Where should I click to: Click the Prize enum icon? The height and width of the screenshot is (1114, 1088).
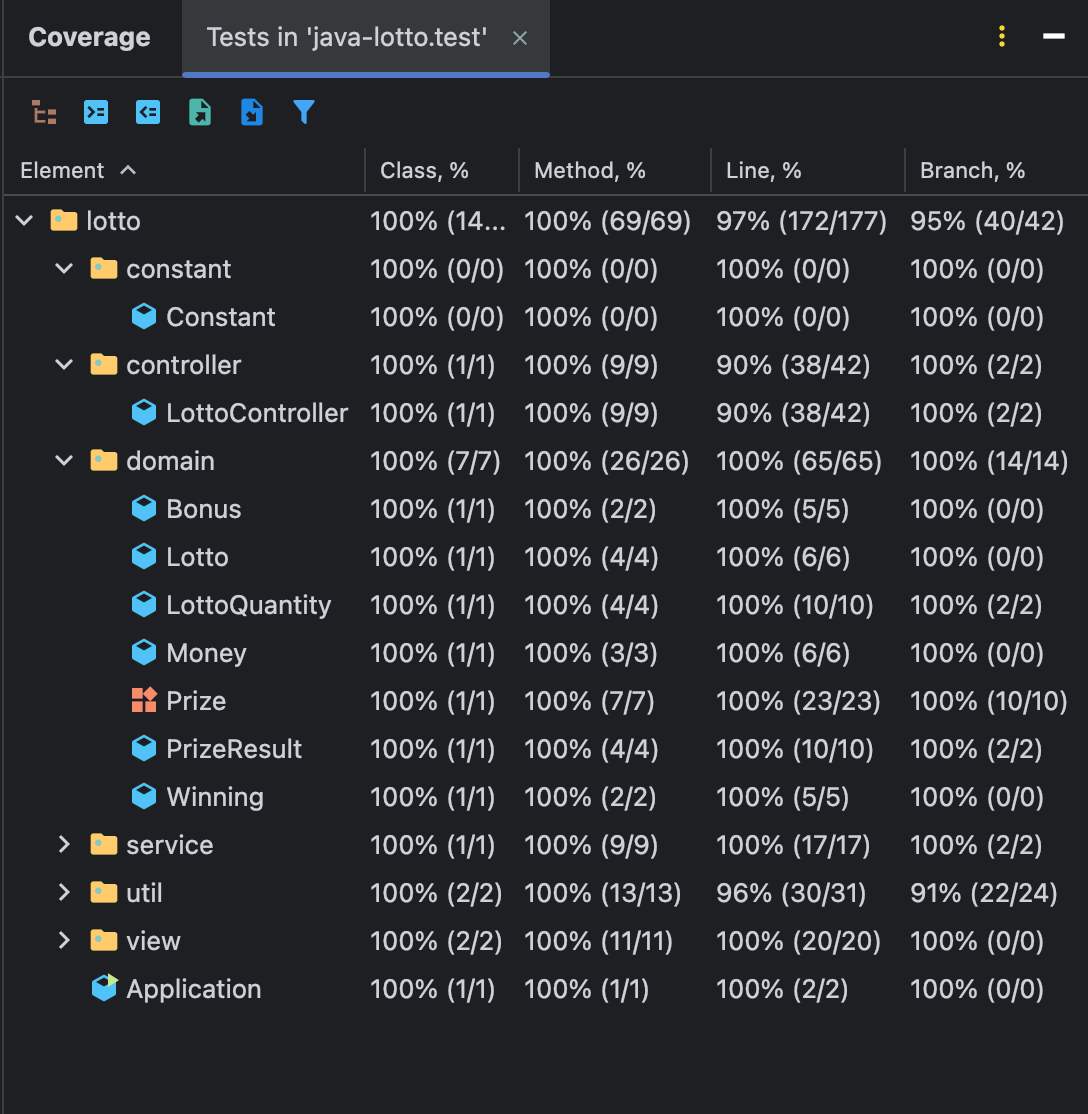tap(144, 701)
